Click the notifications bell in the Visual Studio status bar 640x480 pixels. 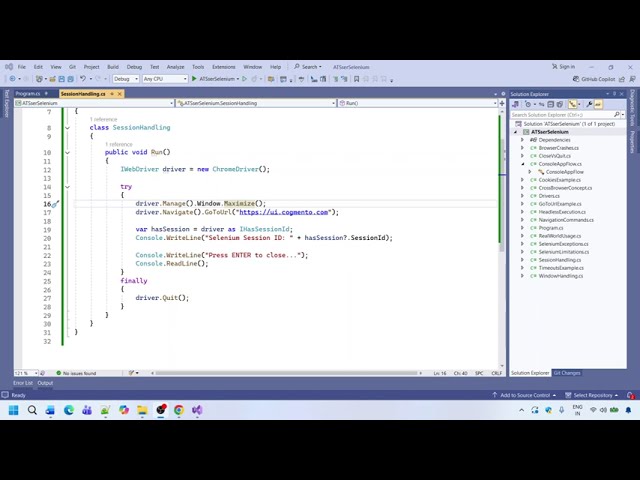[x=630, y=395]
